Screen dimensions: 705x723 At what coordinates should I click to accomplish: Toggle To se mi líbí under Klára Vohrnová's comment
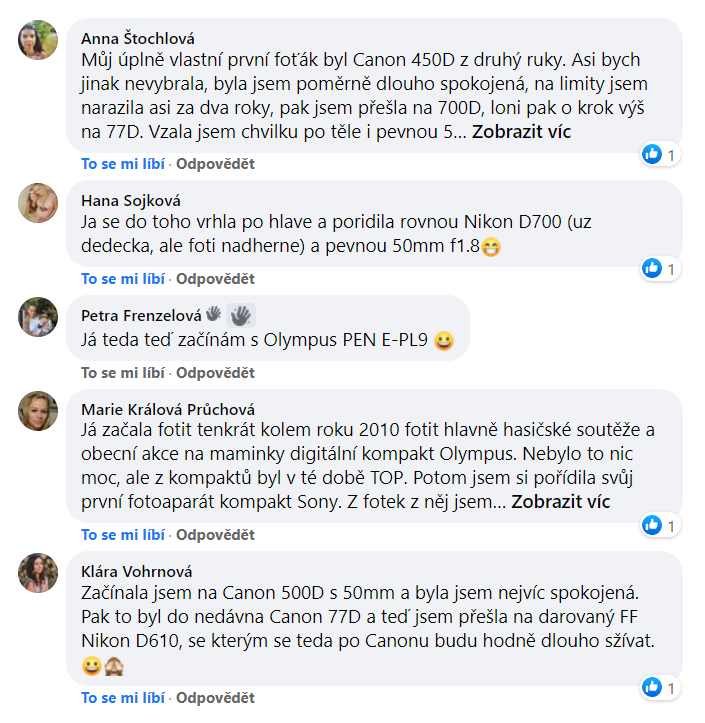(x=123, y=698)
